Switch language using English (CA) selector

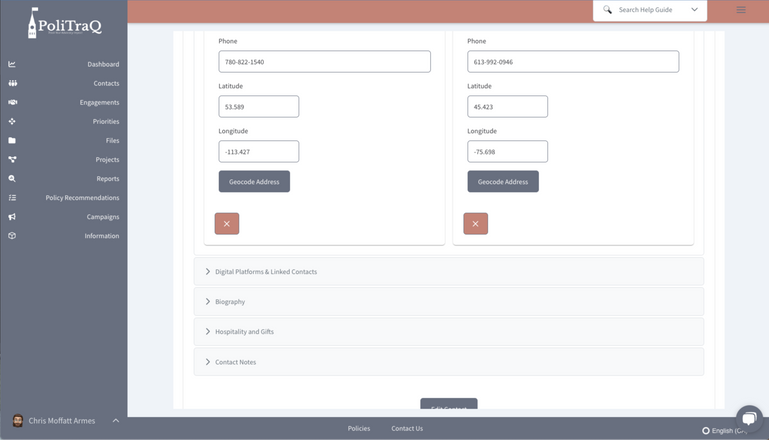(724, 430)
